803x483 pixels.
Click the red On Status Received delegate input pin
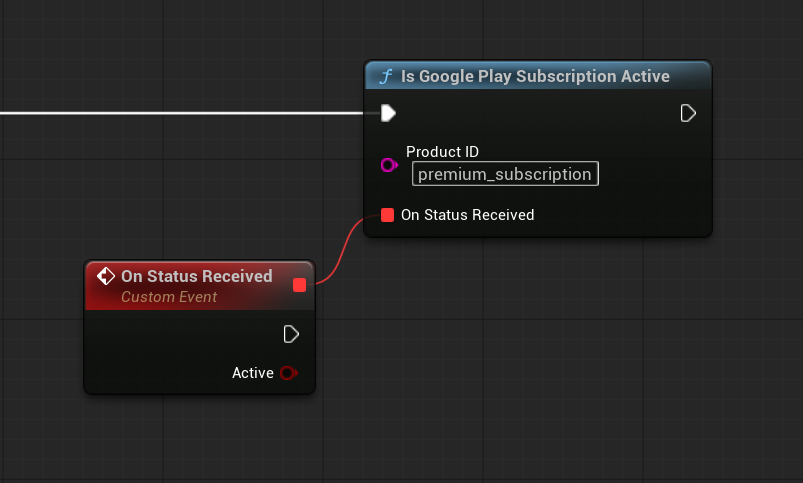pos(388,215)
